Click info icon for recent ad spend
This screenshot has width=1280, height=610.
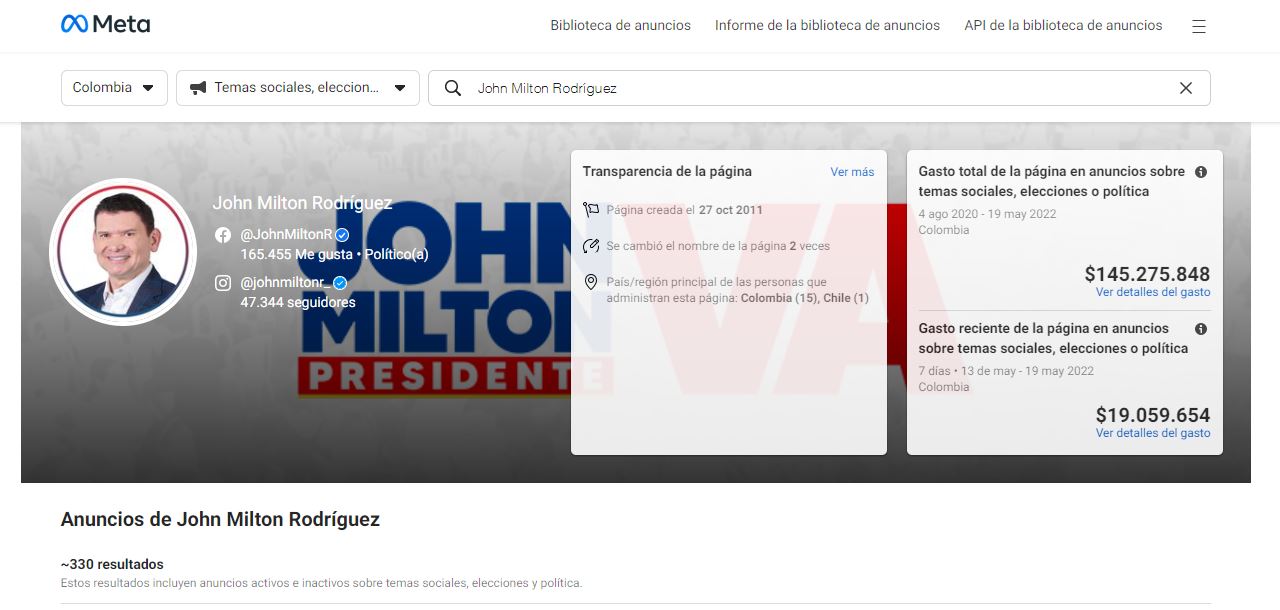click(1201, 329)
